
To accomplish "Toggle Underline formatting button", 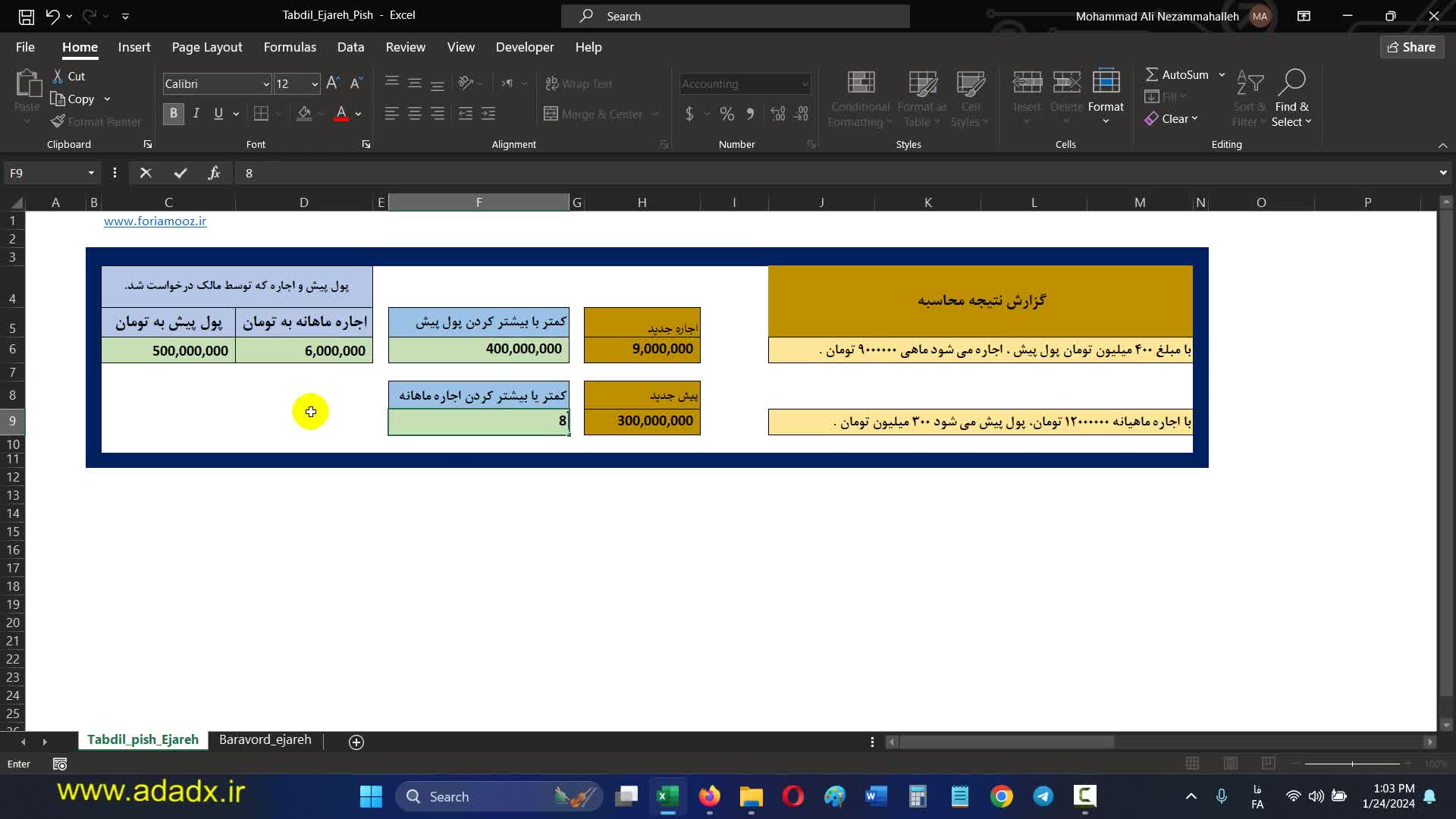I will click(218, 114).
